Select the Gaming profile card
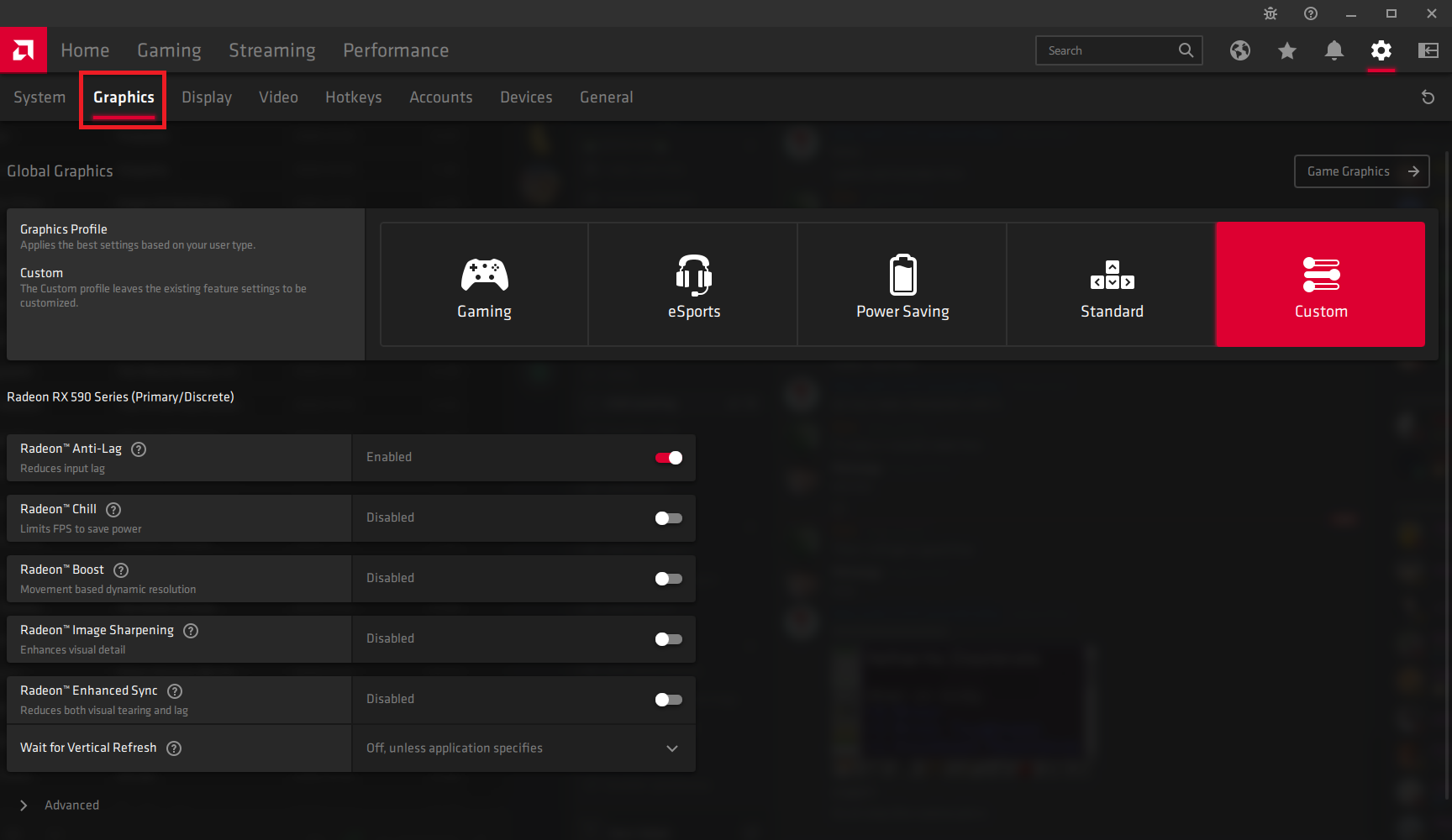This screenshot has width=1452, height=840. click(484, 284)
